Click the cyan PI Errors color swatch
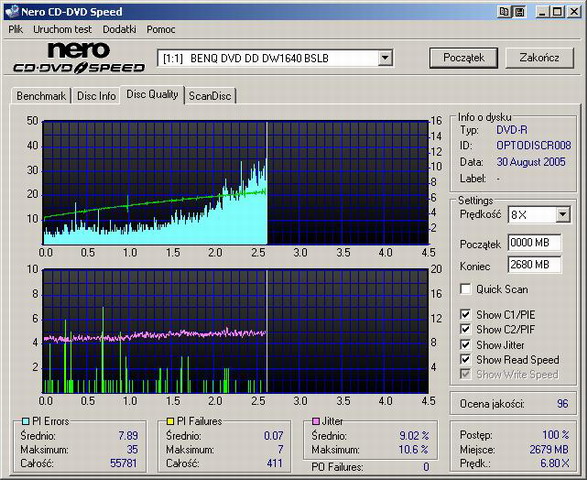Image resolution: width=587 pixels, height=480 pixels. click(x=25, y=421)
